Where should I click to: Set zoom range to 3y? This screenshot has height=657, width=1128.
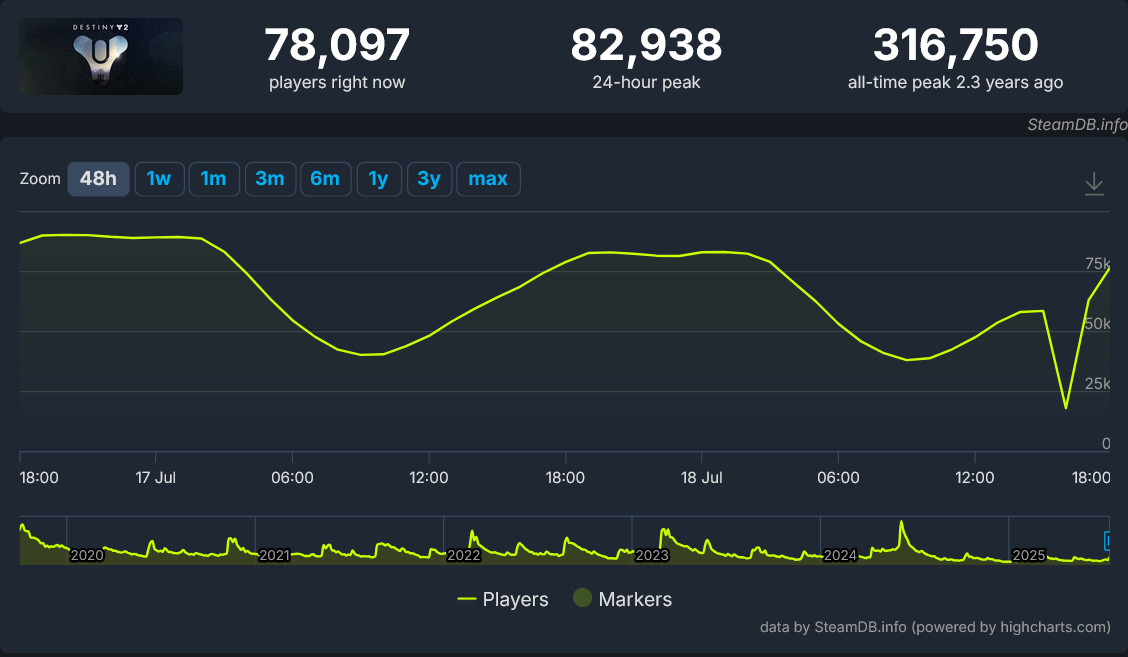tap(429, 179)
